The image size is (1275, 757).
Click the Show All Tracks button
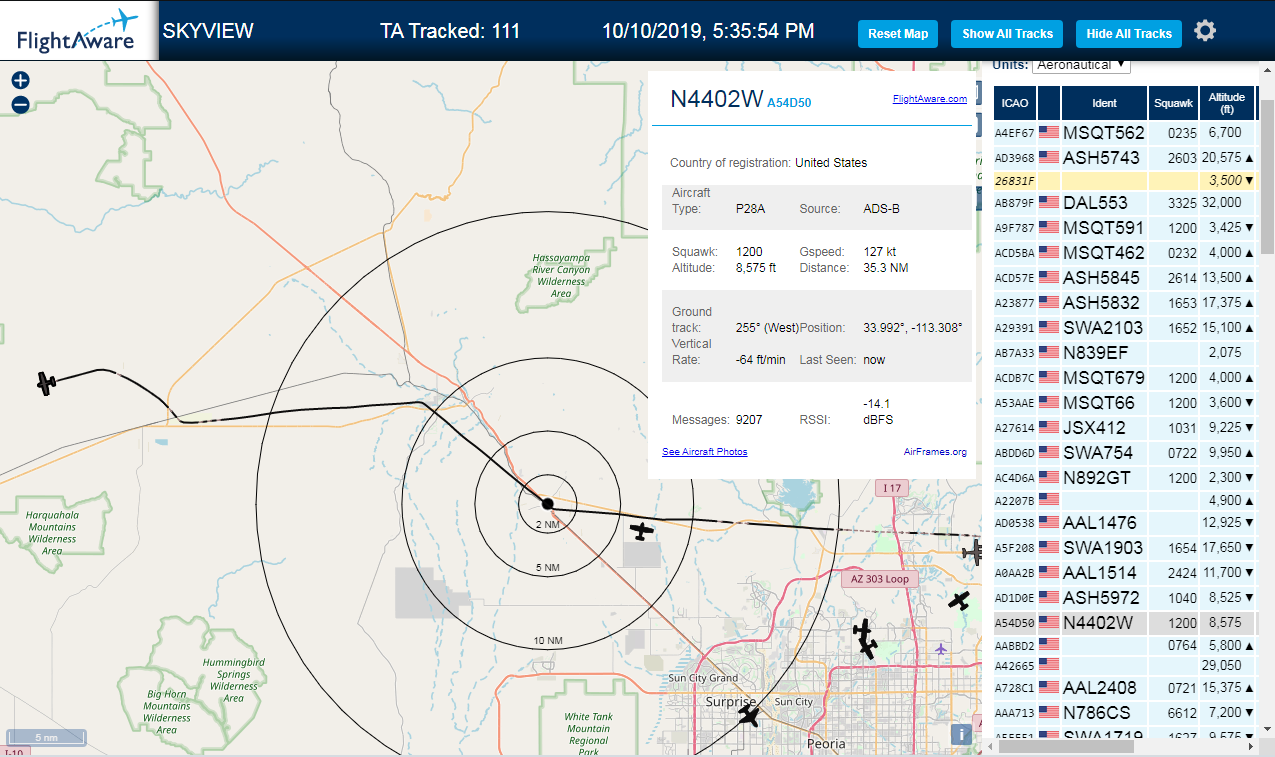pos(1007,34)
